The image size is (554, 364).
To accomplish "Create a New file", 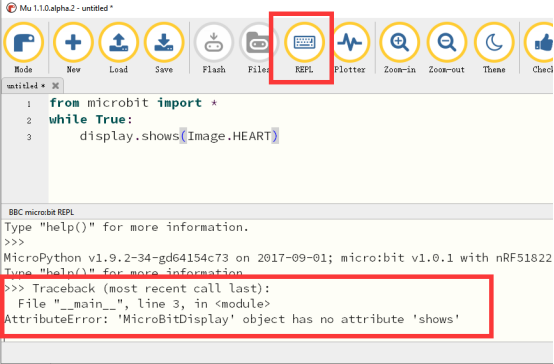I will [x=73, y=48].
